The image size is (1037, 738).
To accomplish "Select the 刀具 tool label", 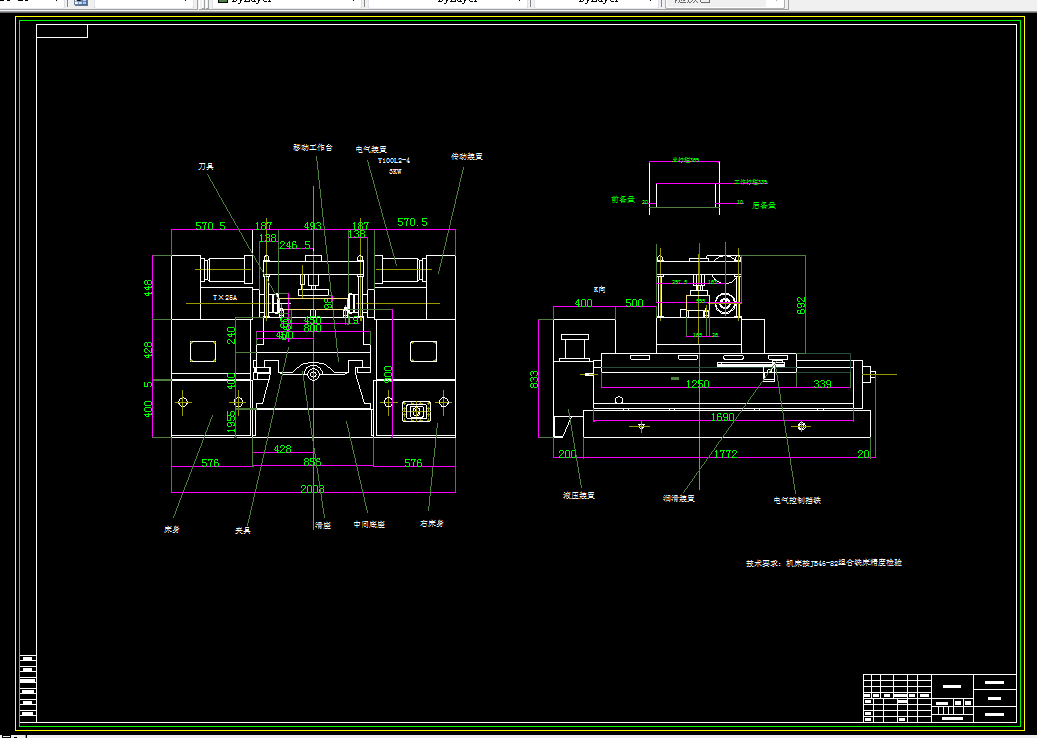I will 206,167.
